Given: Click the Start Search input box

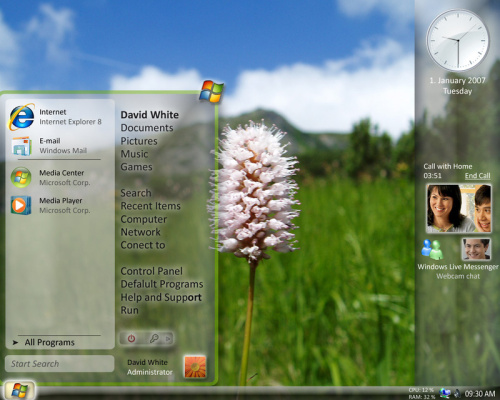Looking at the screenshot, I should pyautogui.click(x=60, y=364).
